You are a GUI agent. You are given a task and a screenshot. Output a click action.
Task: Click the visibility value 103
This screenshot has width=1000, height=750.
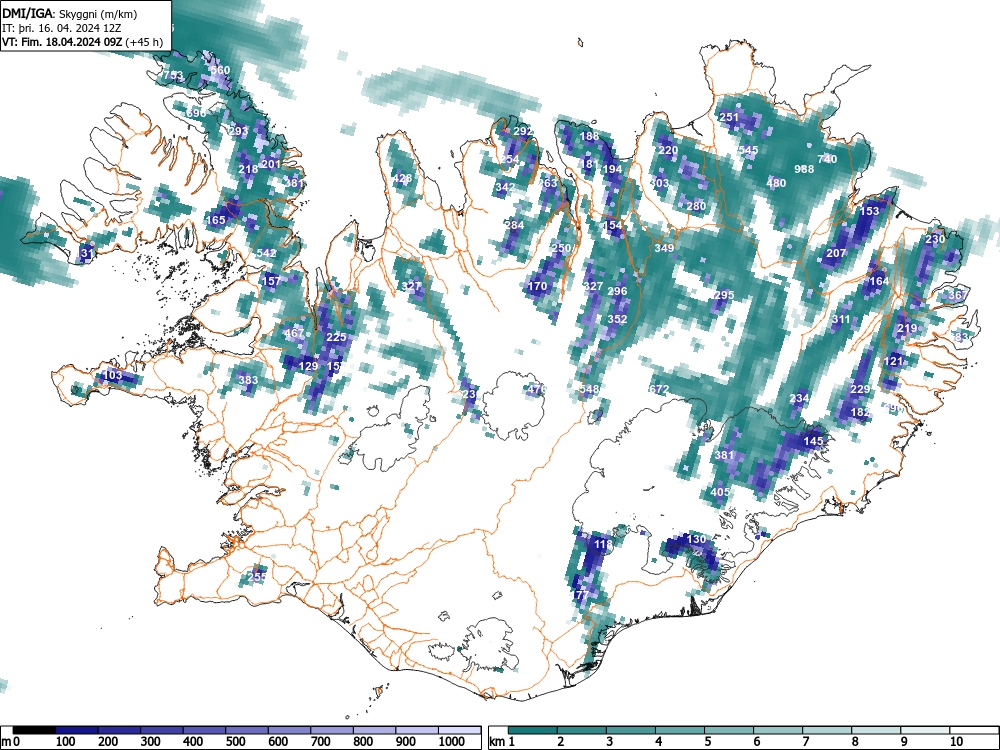[x=112, y=375]
